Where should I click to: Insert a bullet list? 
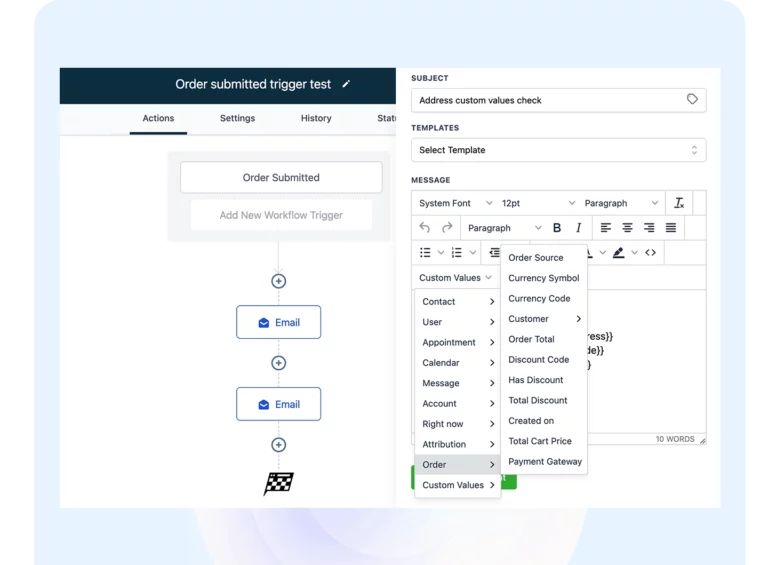(x=425, y=253)
